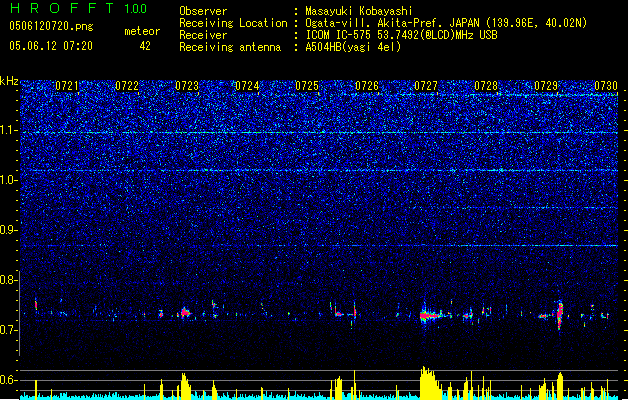Screen dimensions: 629x400
Task: Select the 0.9 kHz axis label
Action: pos(9,230)
